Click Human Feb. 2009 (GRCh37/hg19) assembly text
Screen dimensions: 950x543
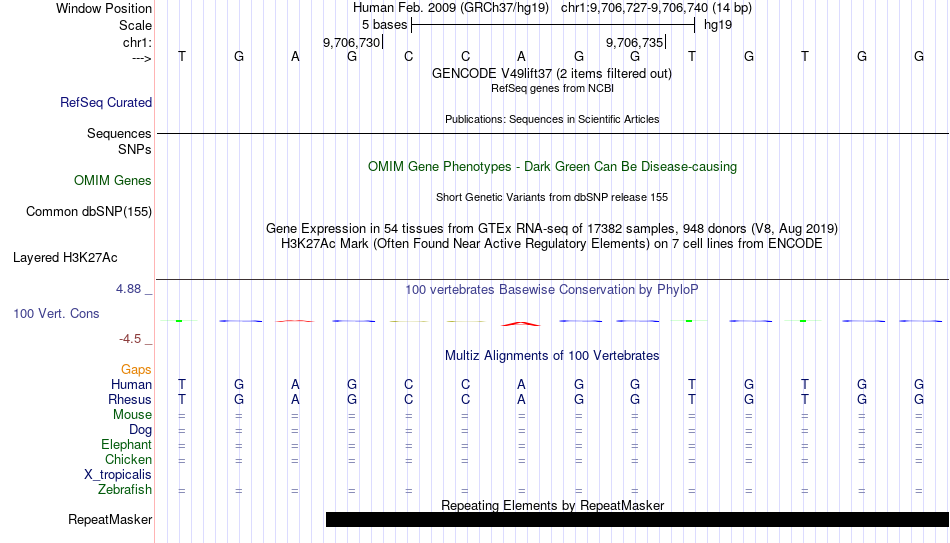451,8
